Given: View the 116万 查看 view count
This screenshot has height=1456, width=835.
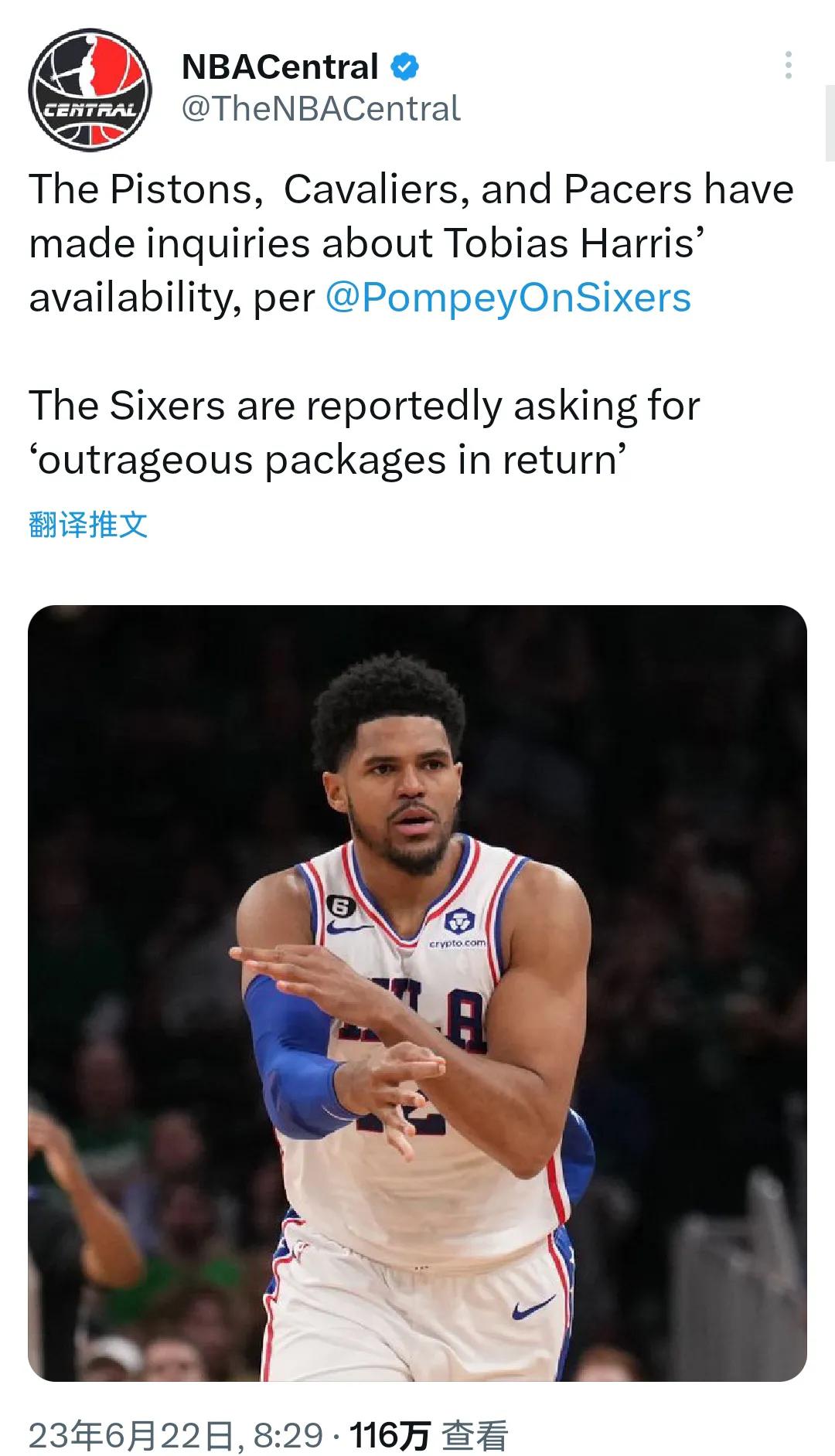Looking at the screenshot, I should (429, 1436).
